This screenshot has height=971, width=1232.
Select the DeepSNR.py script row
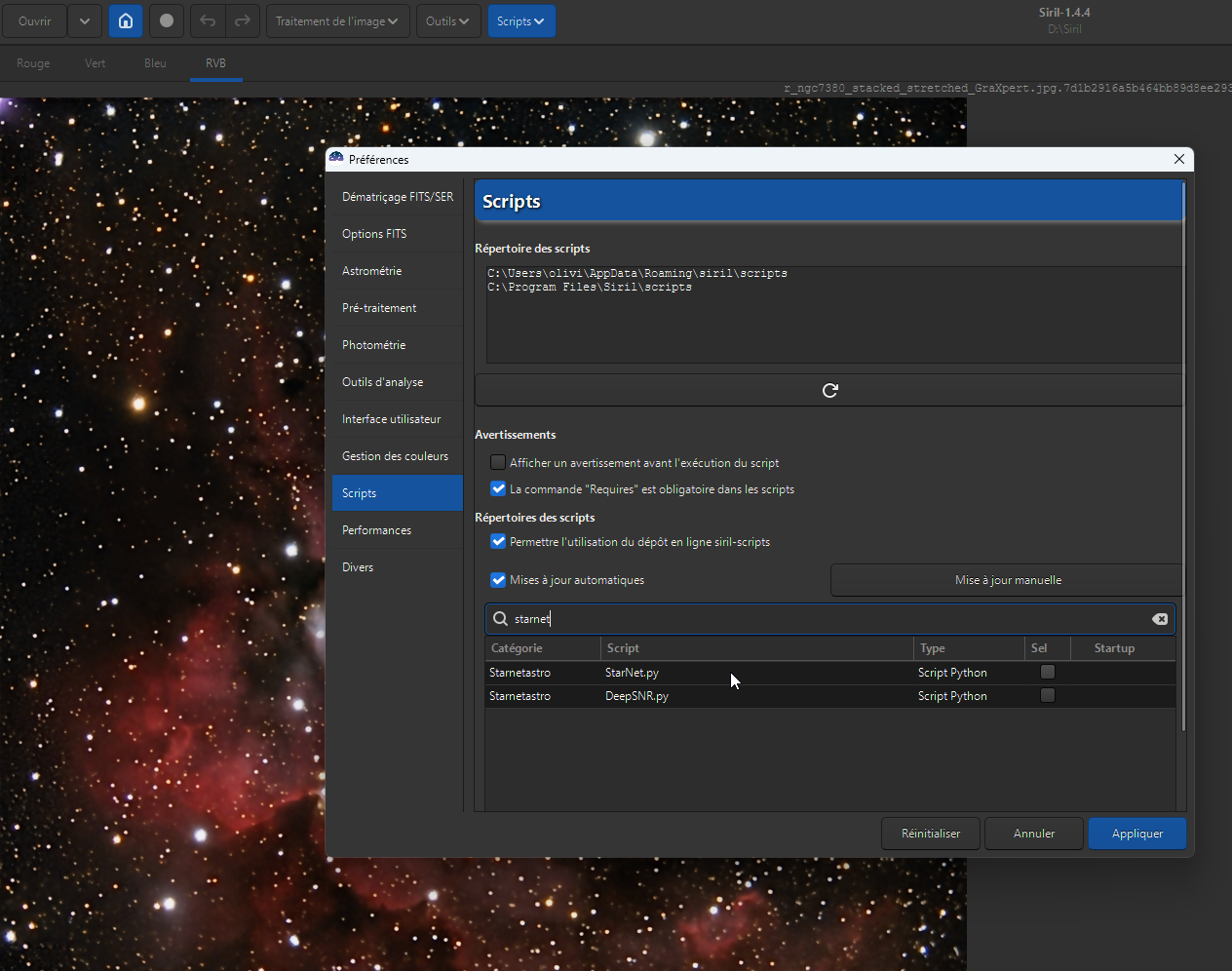pyautogui.click(x=830, y=696)
